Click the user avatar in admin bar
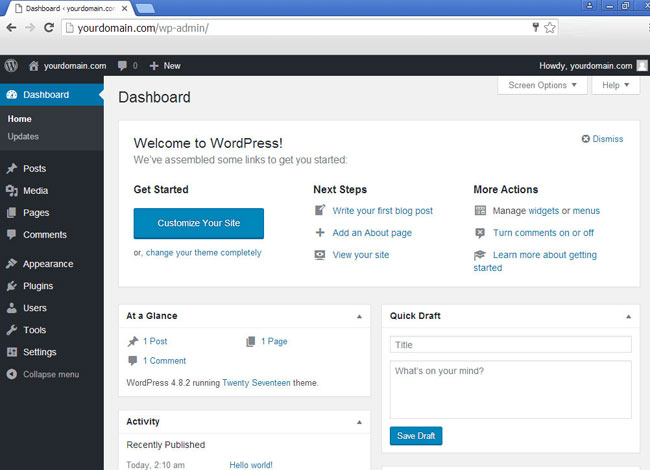650x470 pixels. click(x=642, y=65)
